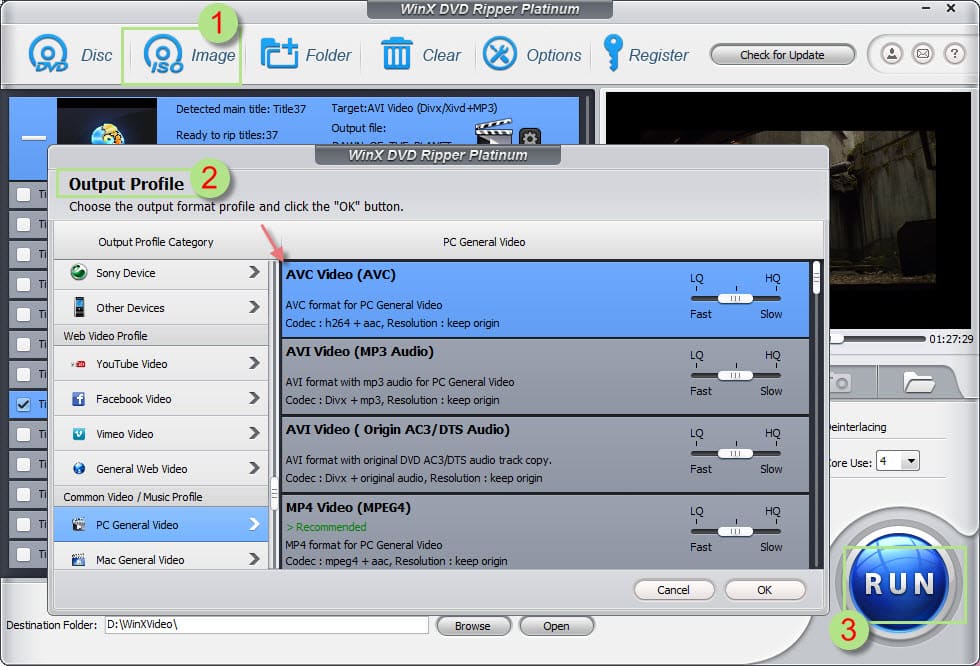Click the Destination Folder path field
The width and height of the screenshot is (980, 666).
267,624
